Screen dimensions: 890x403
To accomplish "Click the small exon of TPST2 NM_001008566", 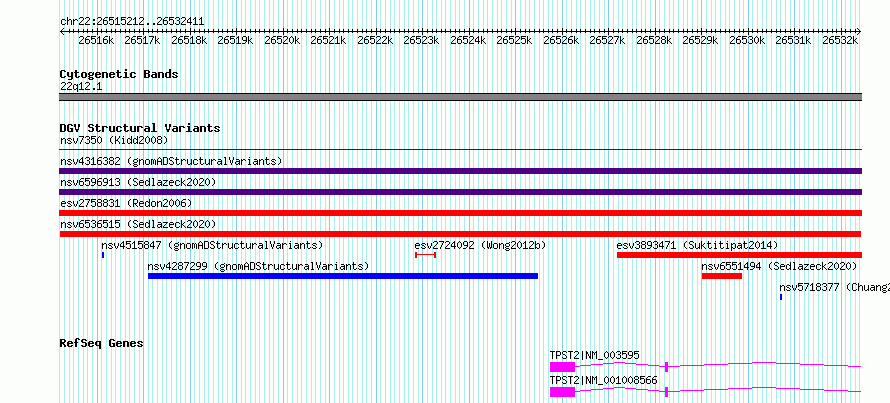I will (x=666, y=392).
